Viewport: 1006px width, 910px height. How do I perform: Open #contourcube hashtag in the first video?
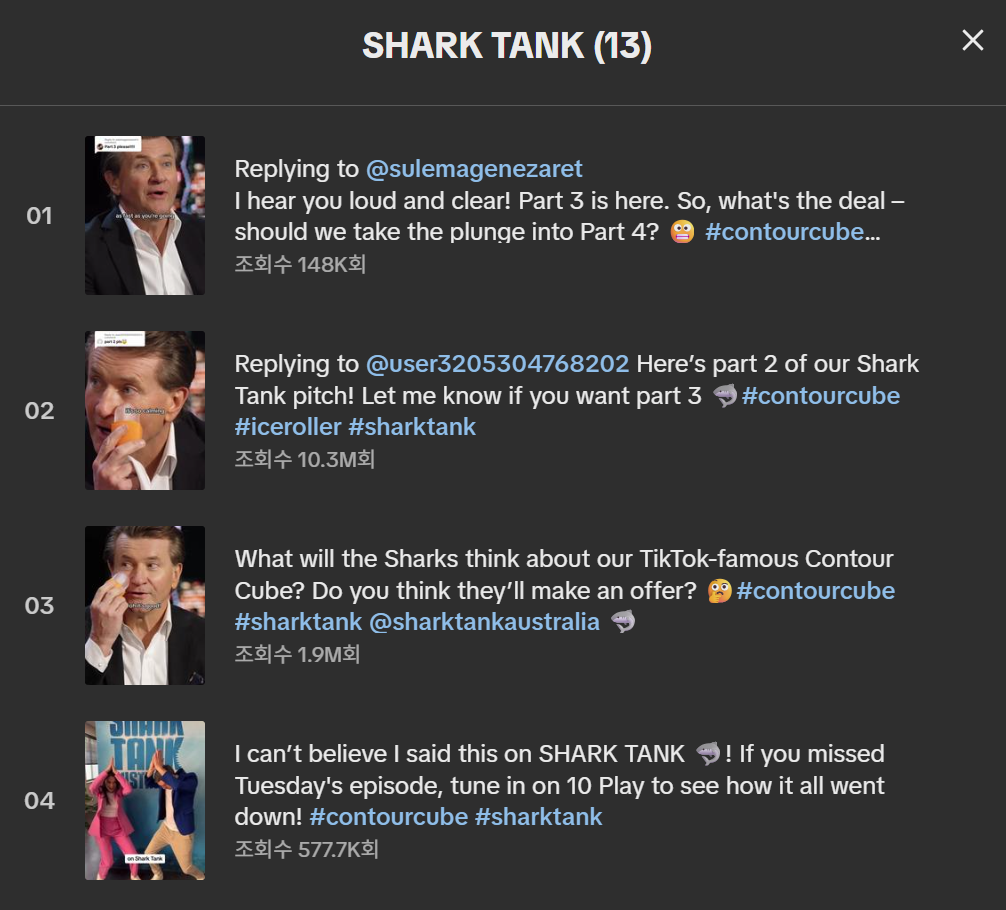pyautogui.click(x=784, y=233)
